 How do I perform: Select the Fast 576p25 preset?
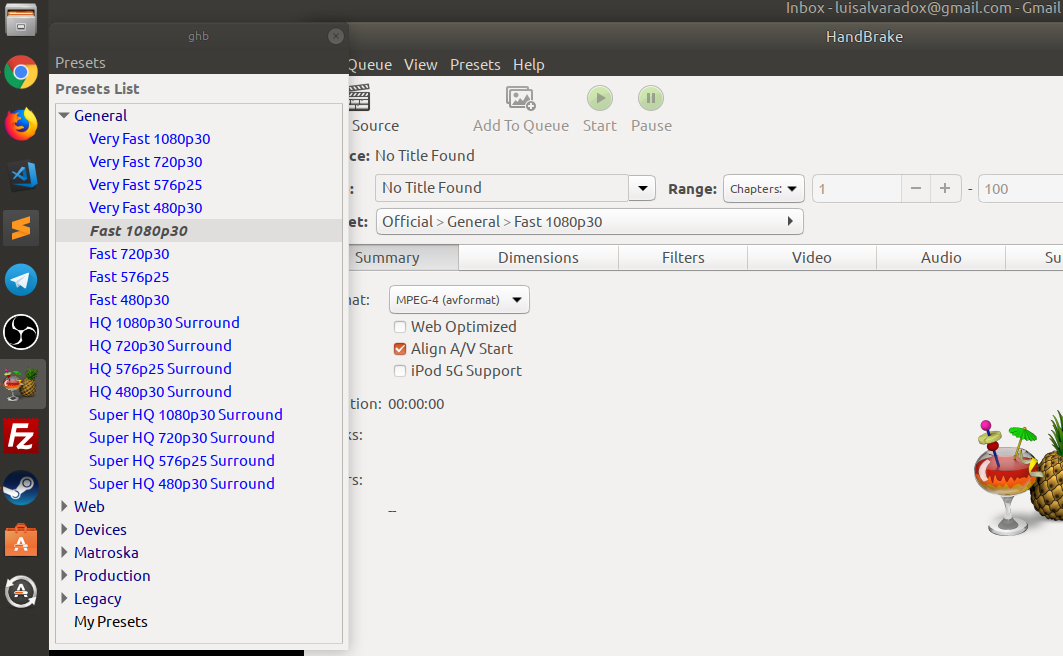point(129,276)
